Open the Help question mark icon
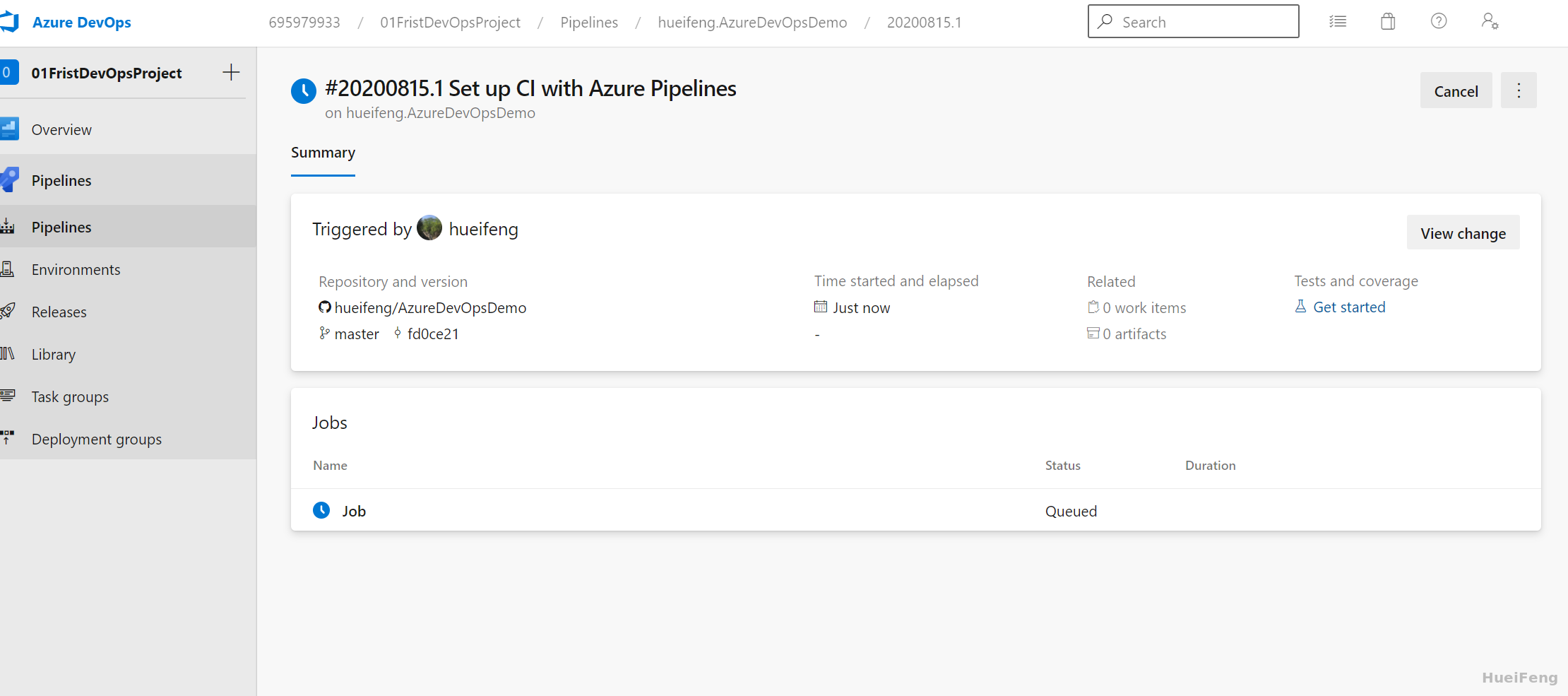 1439,21
